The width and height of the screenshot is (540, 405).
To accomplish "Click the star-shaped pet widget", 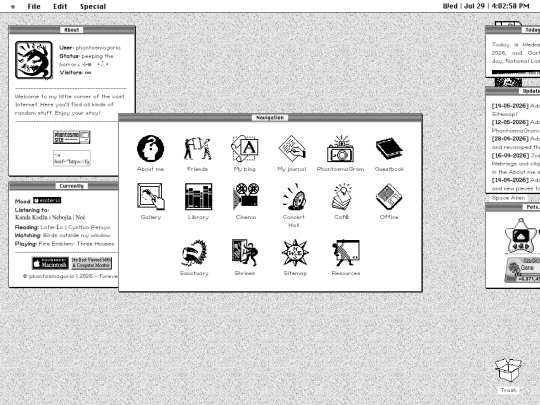I will click(x=521, y=237).
